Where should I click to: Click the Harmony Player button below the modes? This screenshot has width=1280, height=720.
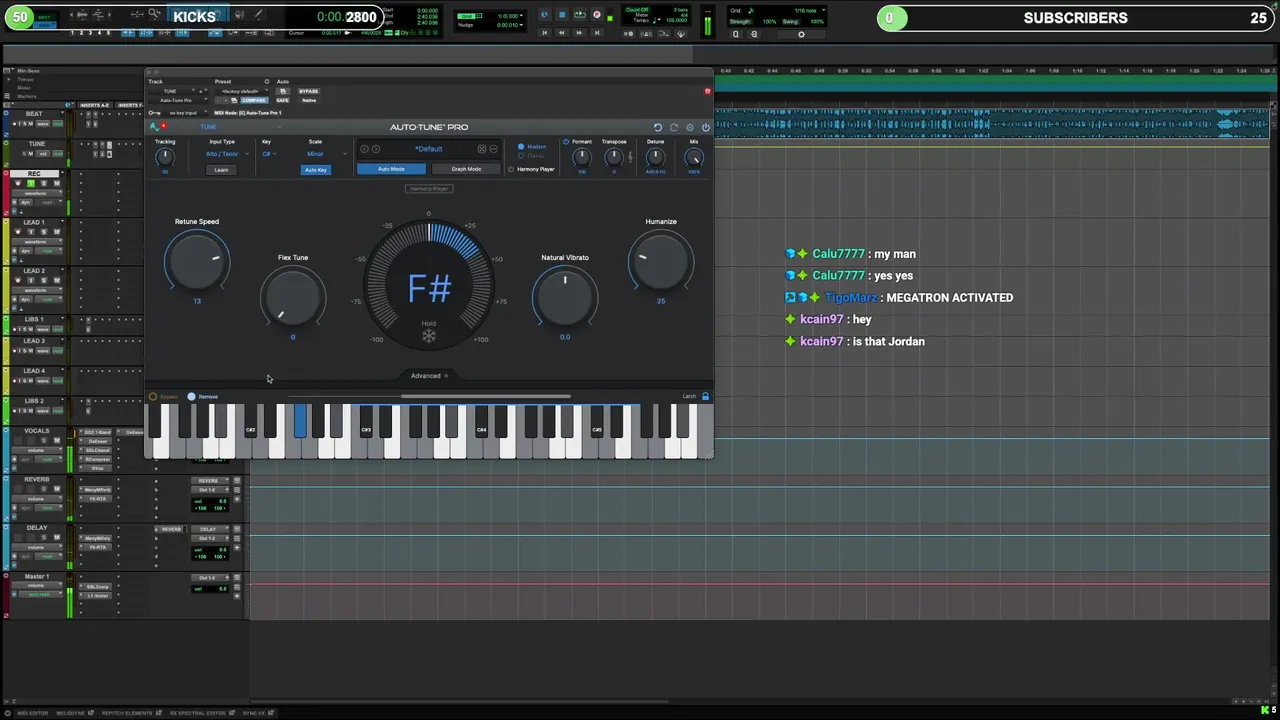click(x=429, y=188)
